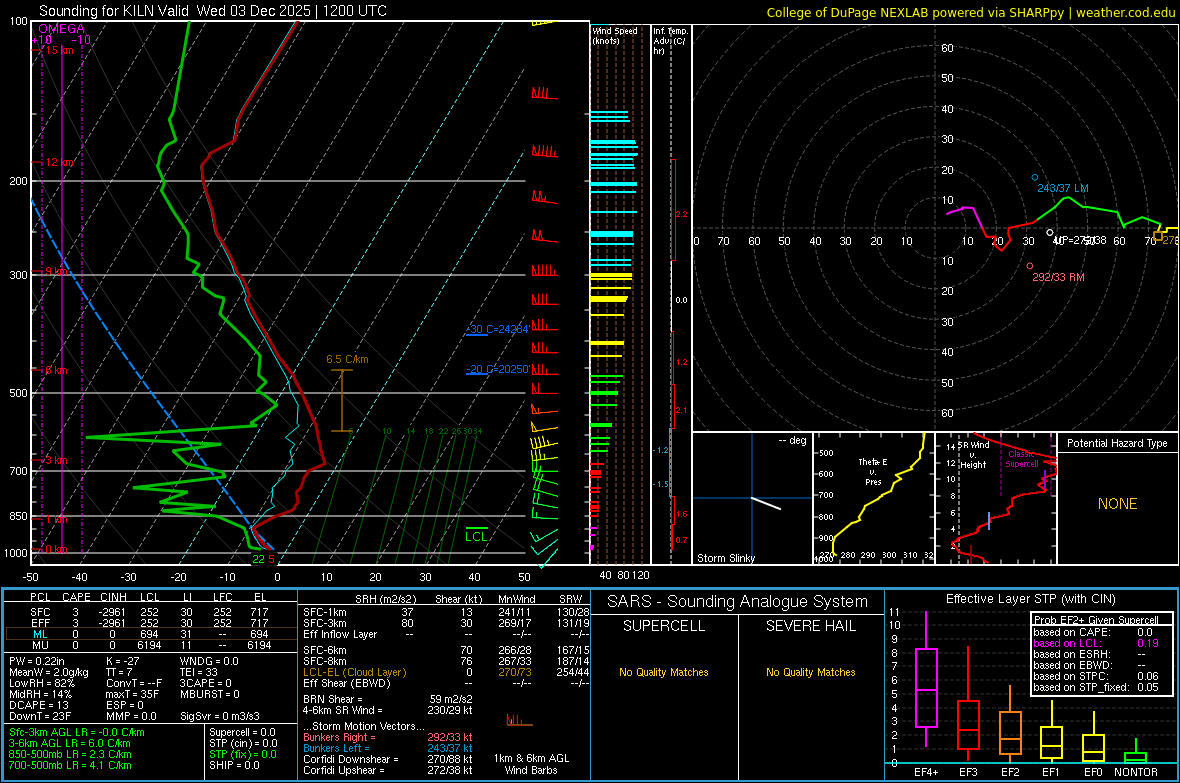The image size is (1180, 783).
Task: Click the Potential Hazard Type header
Action: point(1117,443)
